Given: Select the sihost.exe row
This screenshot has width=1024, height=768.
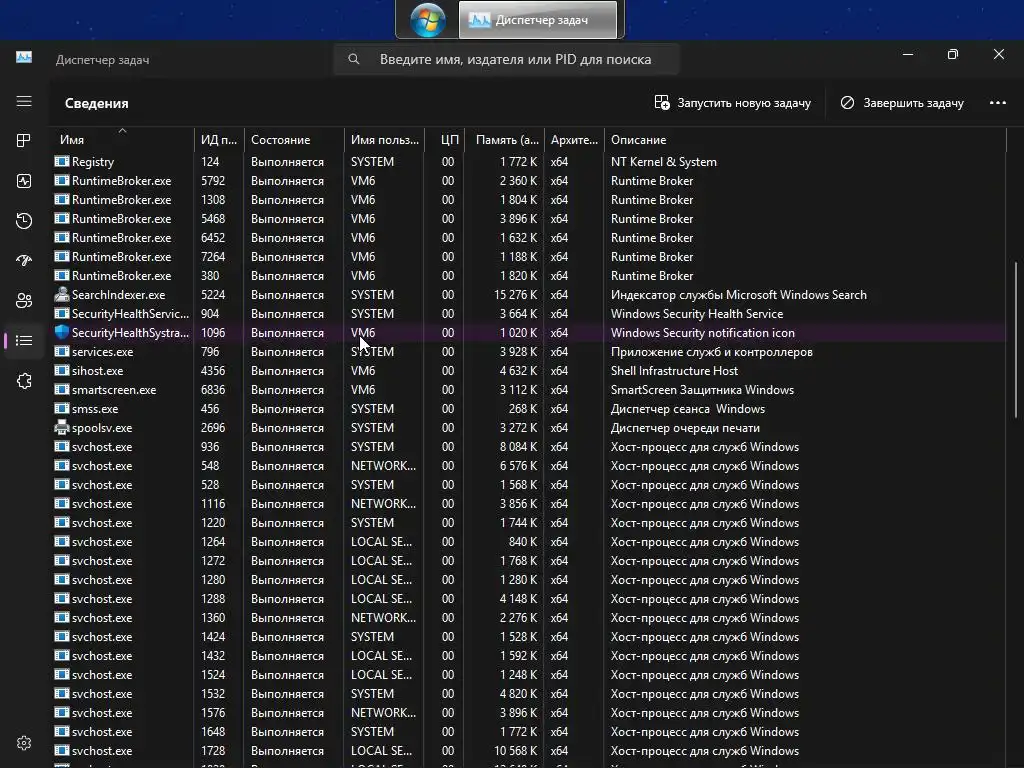Looking at the screenshot, I should click(x=529, y=370).
